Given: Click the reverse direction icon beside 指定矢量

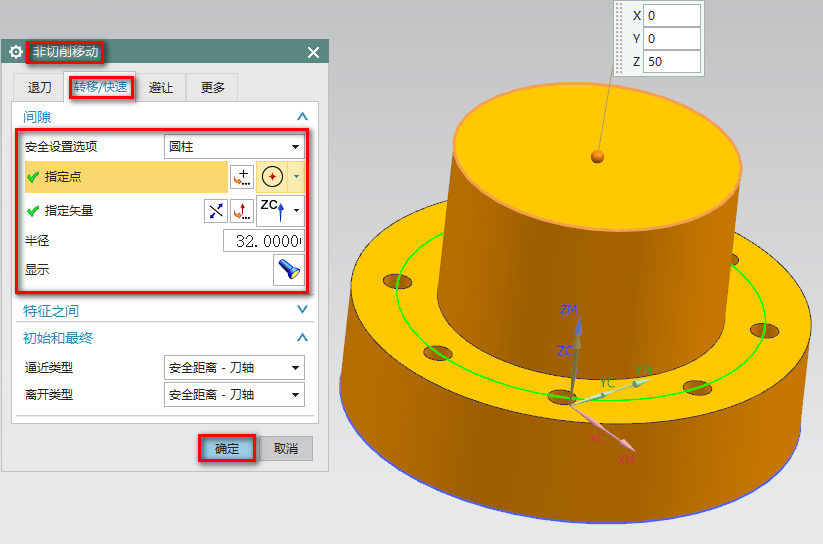Looking at the screenshot, I should coord(216,211).
